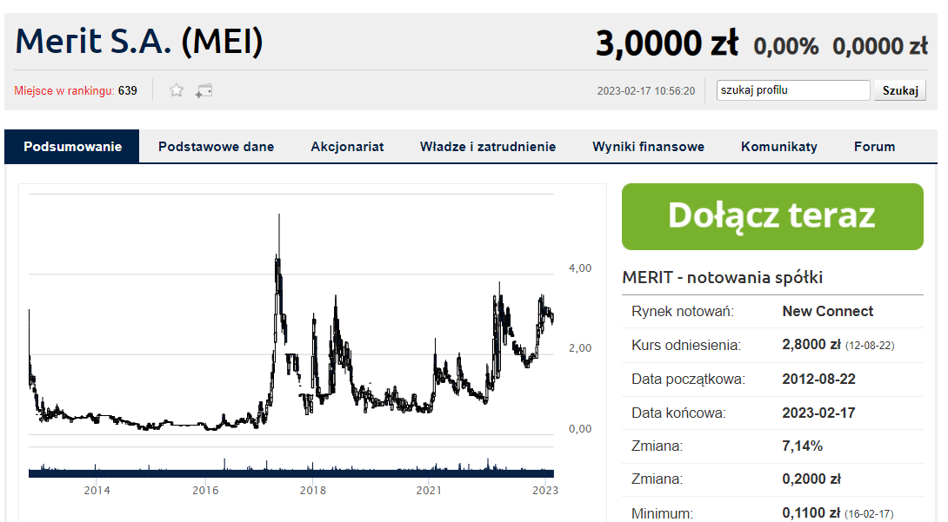The height and width of the screenshot is (522, 948).
Task: Click the green Dołącz teraz button
Action: pyautogui.click(x=772, y=217)
